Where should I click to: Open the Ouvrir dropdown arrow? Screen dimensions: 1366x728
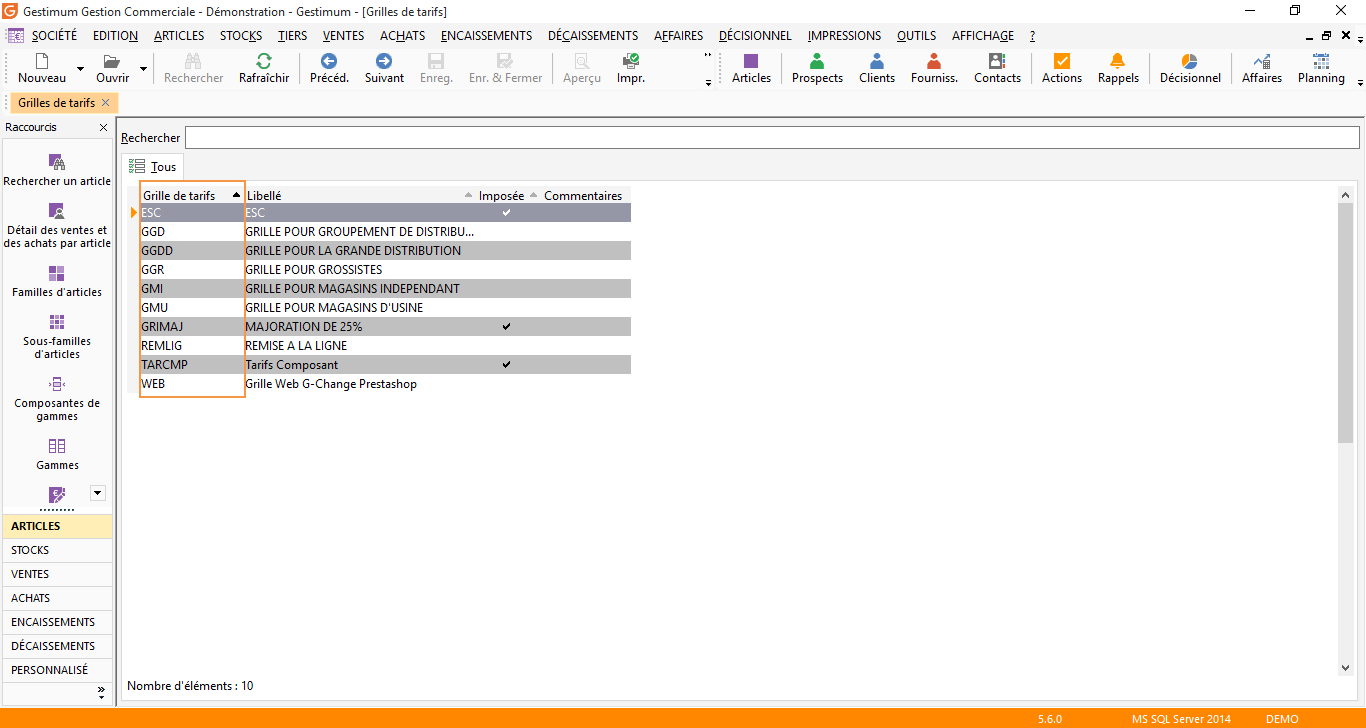pos(143,69)
